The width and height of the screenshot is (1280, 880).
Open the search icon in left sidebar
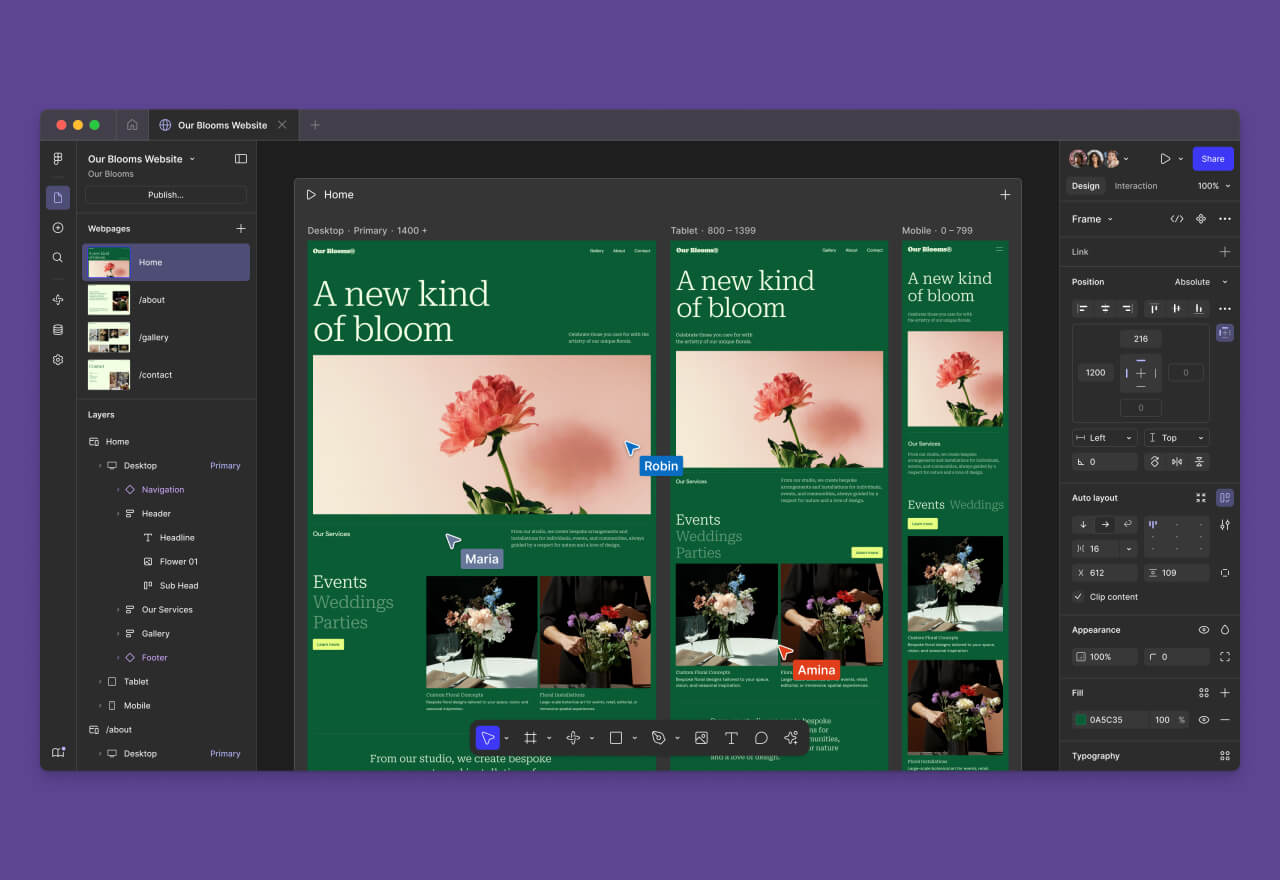pos(58,257)
